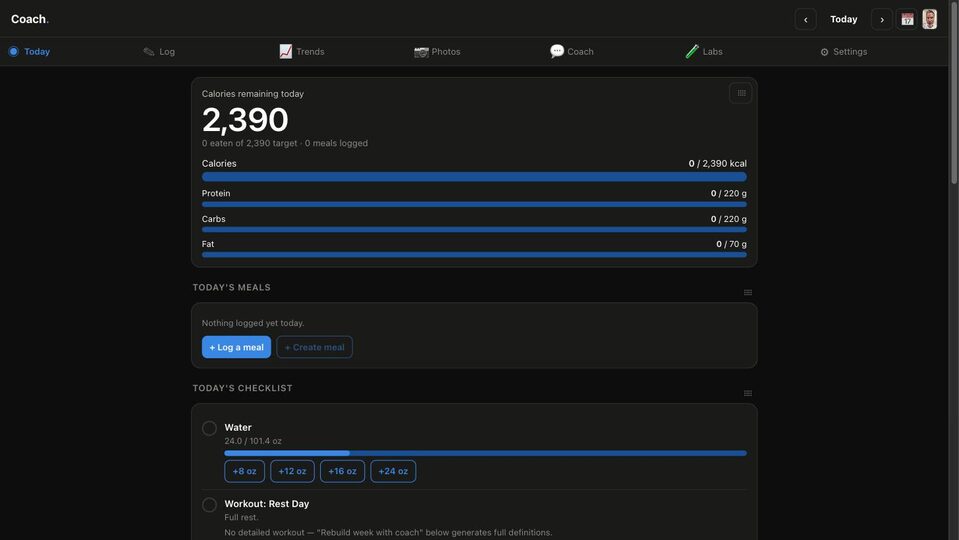Add +24 oz of water
Screen dimensions: 959x540
tap(393, 471)
